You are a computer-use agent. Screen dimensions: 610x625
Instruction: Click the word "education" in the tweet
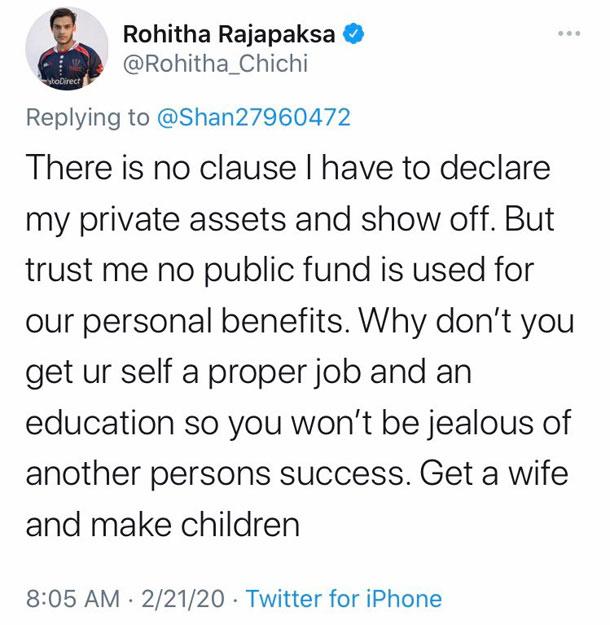pyautogui.click(x=100, y=423)
